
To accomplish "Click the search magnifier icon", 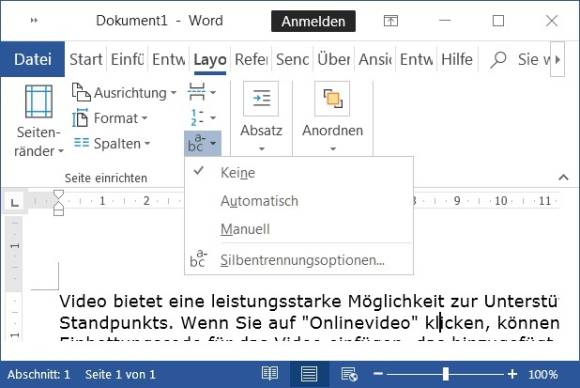I will pos(498,59).
